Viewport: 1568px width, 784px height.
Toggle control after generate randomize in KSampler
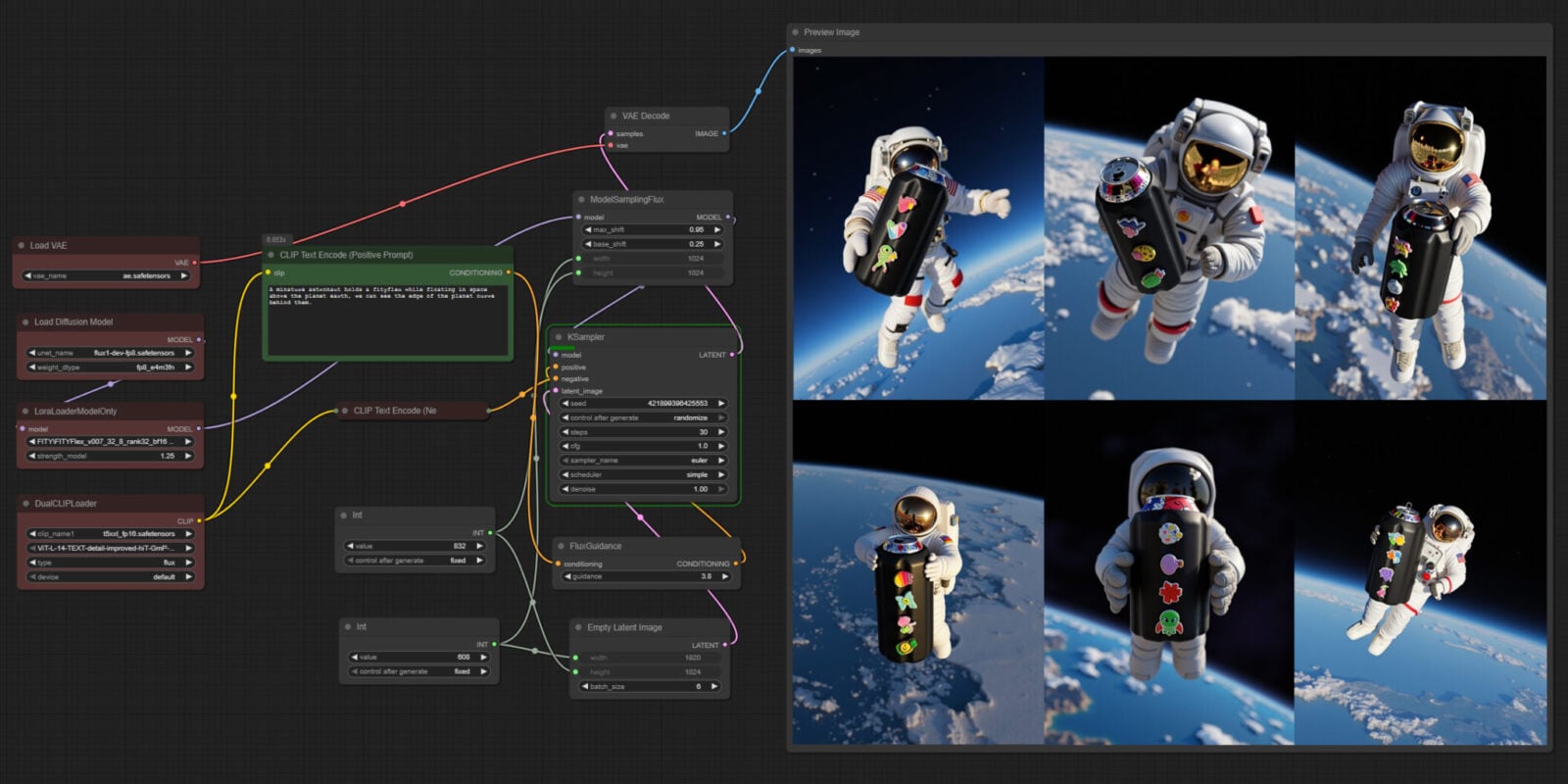point(643,417)
